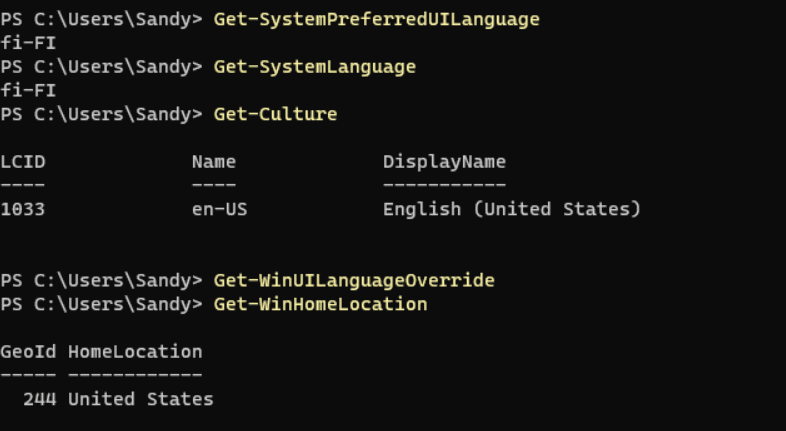Click the Get-WinUILanguageOverride command

point(354,281)
